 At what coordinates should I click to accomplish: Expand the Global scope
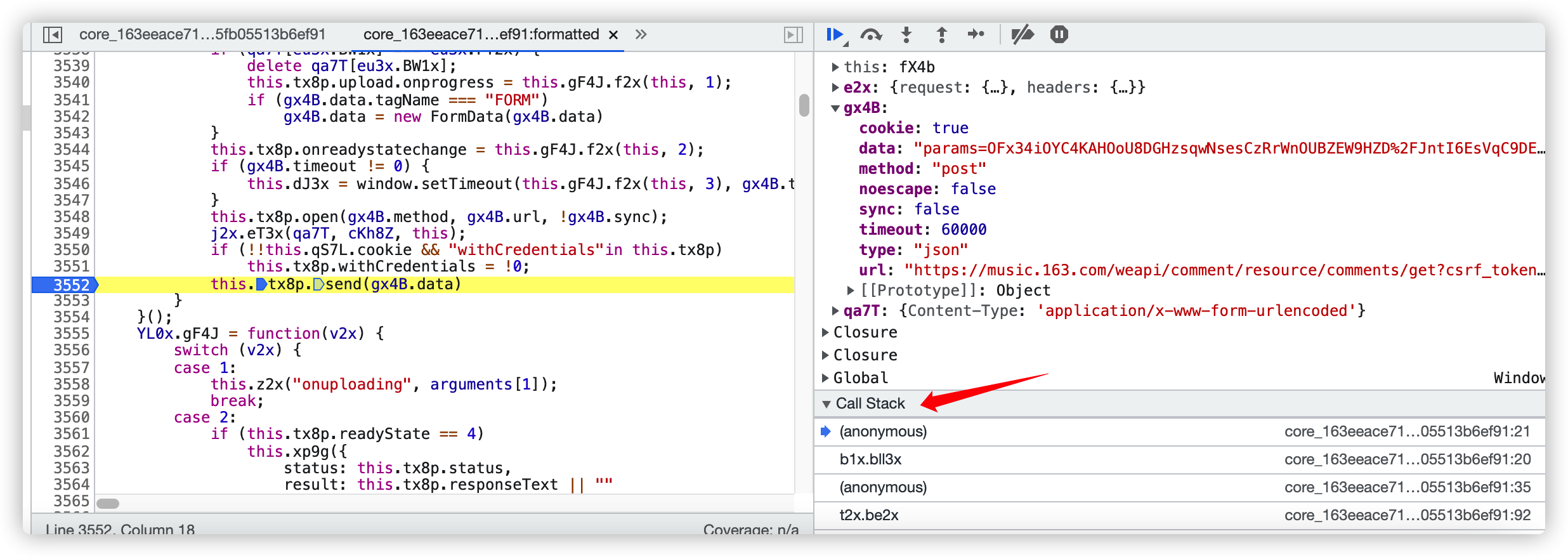tap(825, 377)
